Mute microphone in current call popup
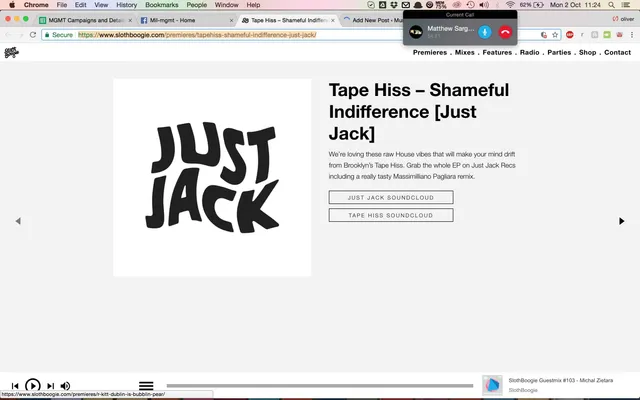This screenshot has height=400, width=640. (x=485, y=32)
